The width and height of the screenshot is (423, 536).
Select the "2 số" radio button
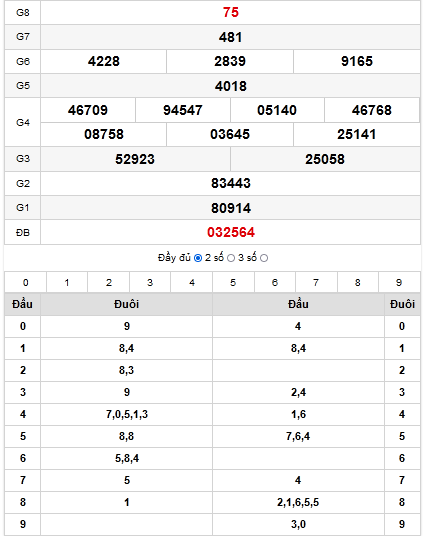coord(231,258)
